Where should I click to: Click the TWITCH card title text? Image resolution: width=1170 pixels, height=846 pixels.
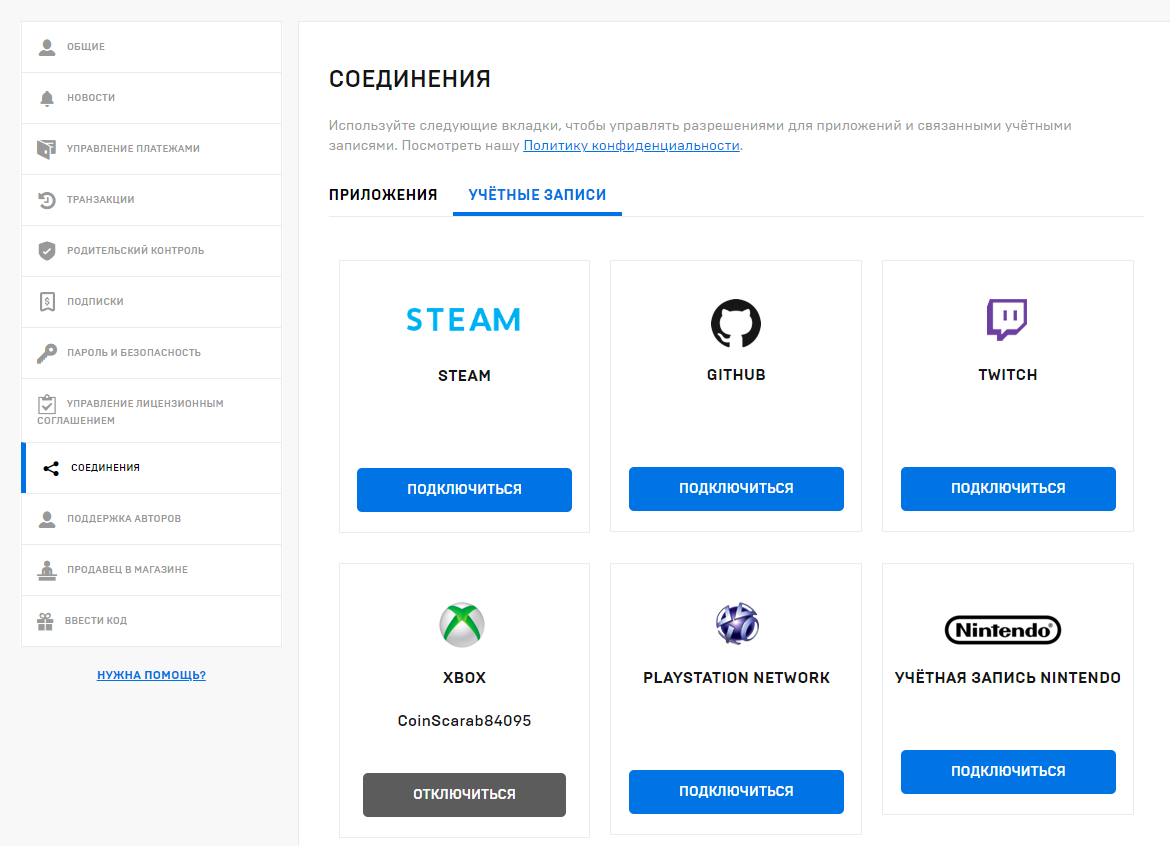(x=1008, y=375)
